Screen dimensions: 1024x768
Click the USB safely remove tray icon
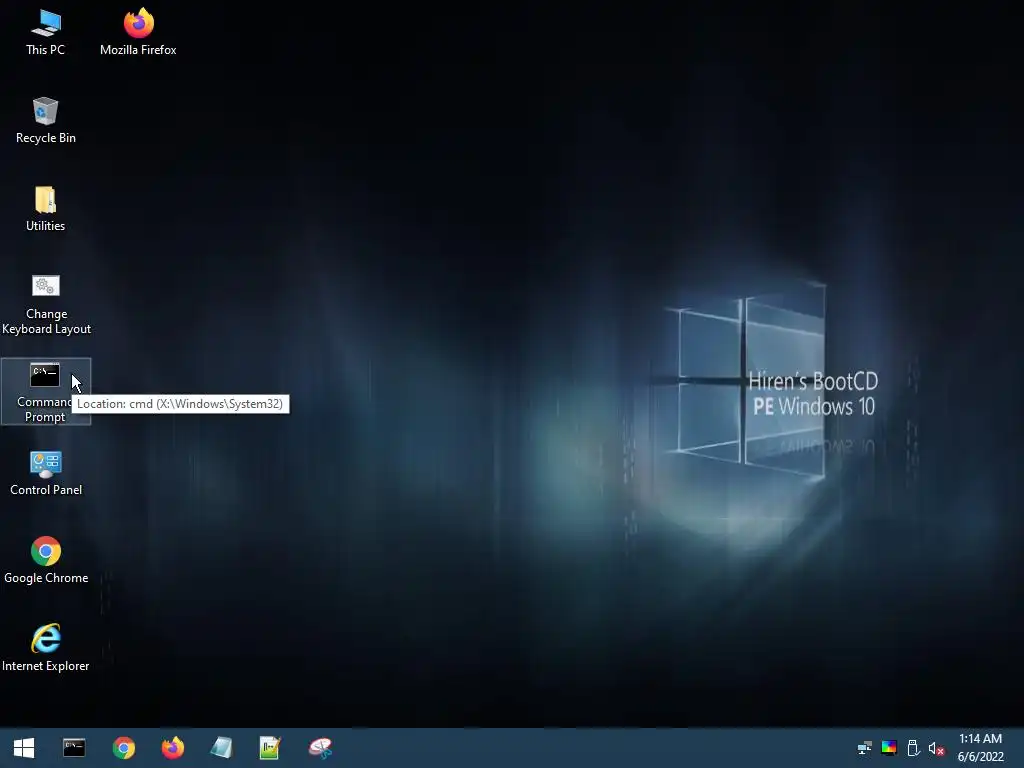pyautogui.click(x=913, y=748)
